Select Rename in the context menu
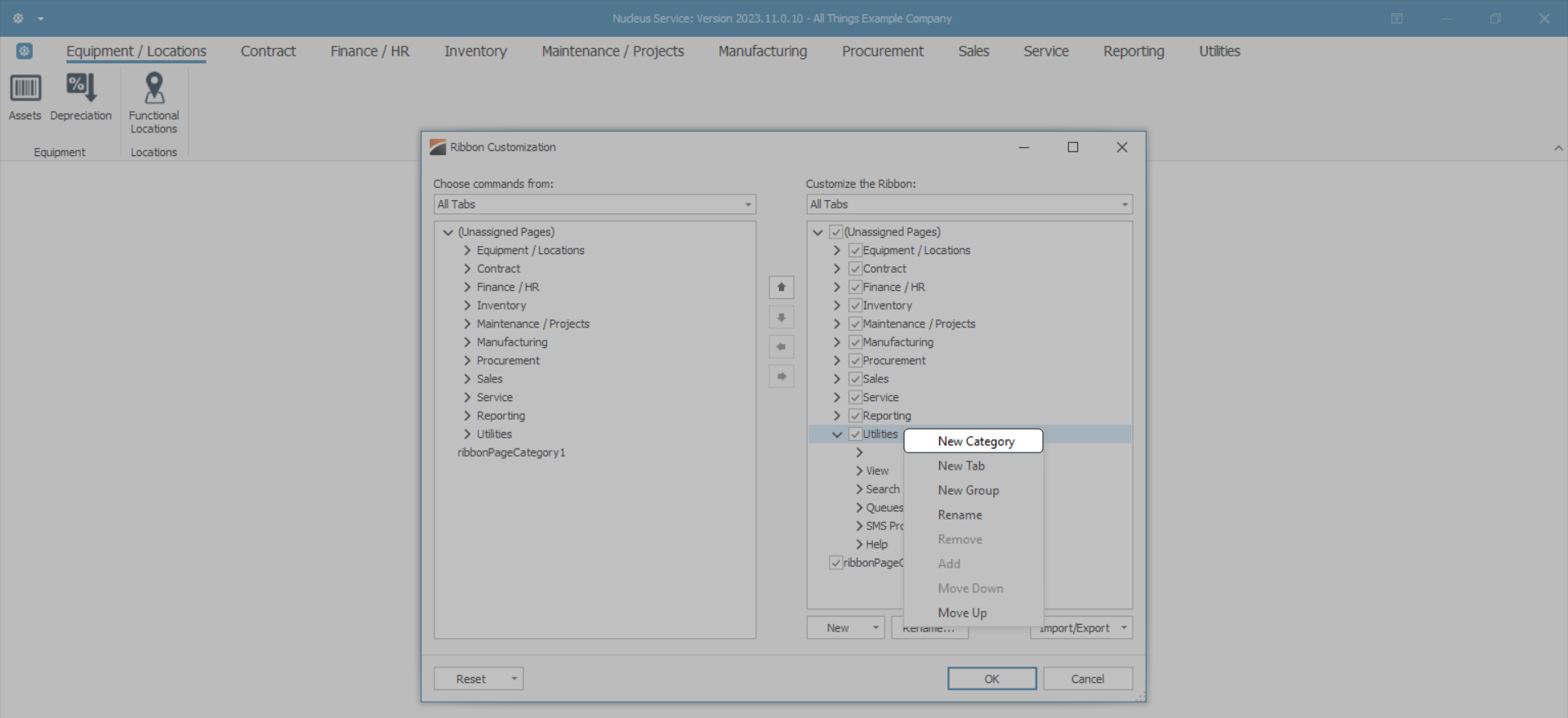Image resolution: width=1568 pixels, height=718 pixels. point(973,515)
